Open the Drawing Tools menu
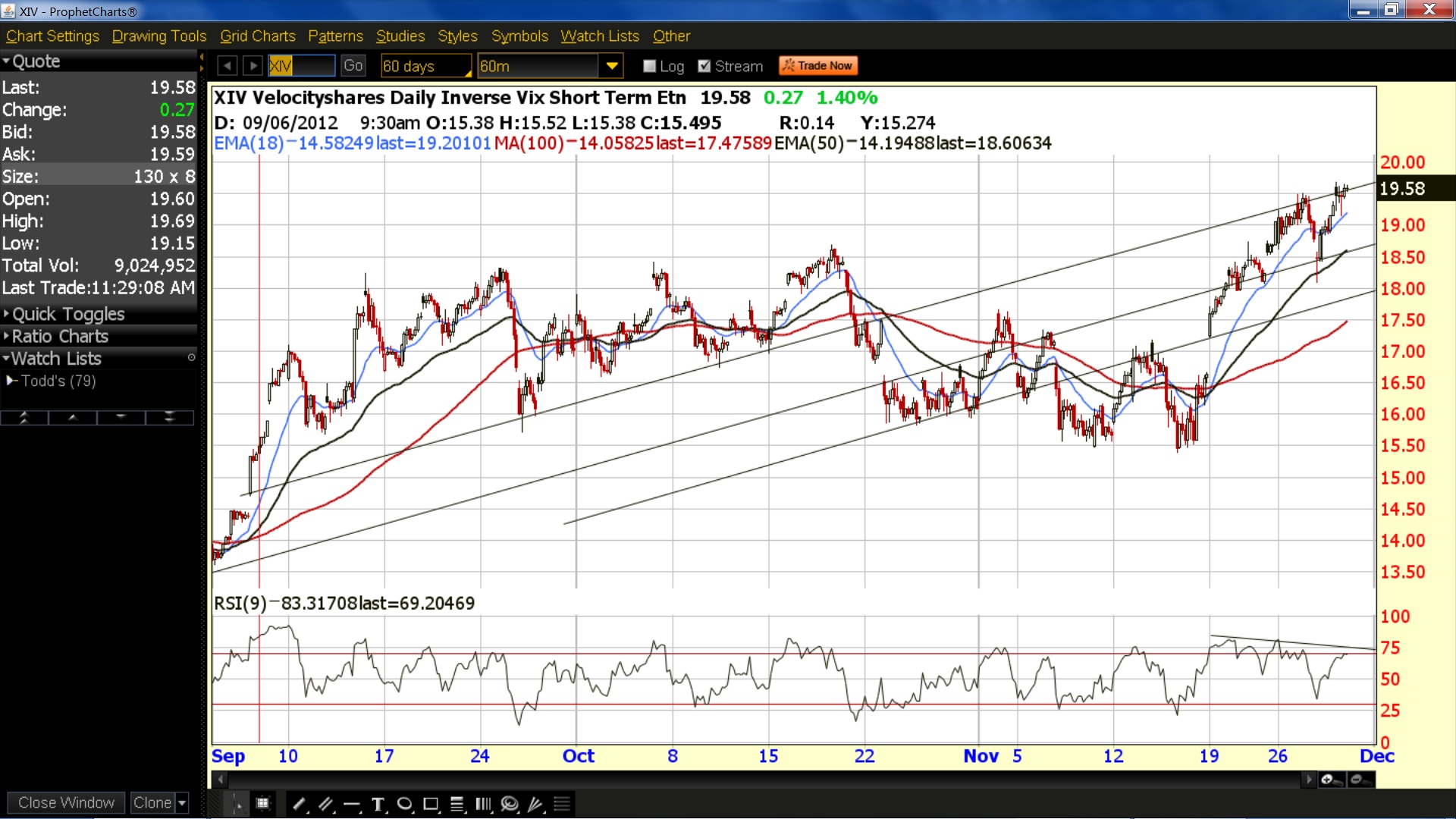The image size is (1456, 819). (x=159, y=36)
